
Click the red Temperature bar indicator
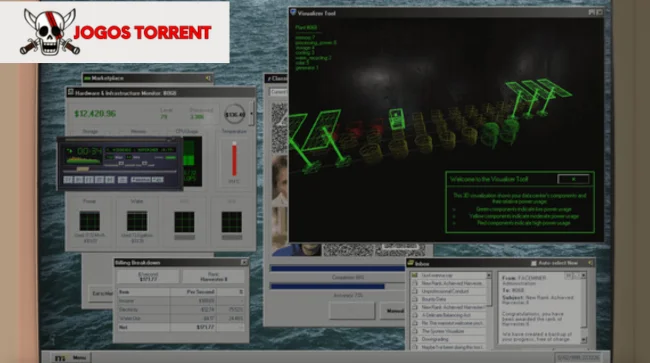point(234,159)
